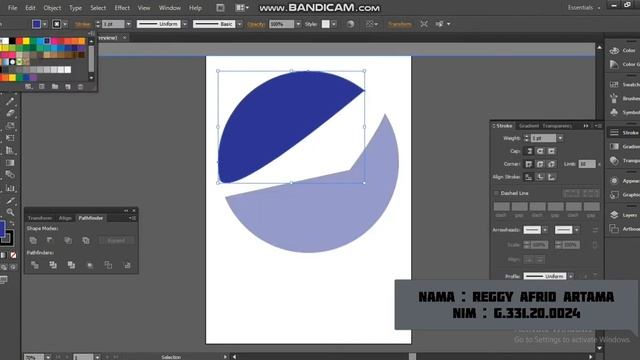This screenshot has width=640, height=360.
Task: Open the fill color dropdown in control bar
Action: pos(45,24)
